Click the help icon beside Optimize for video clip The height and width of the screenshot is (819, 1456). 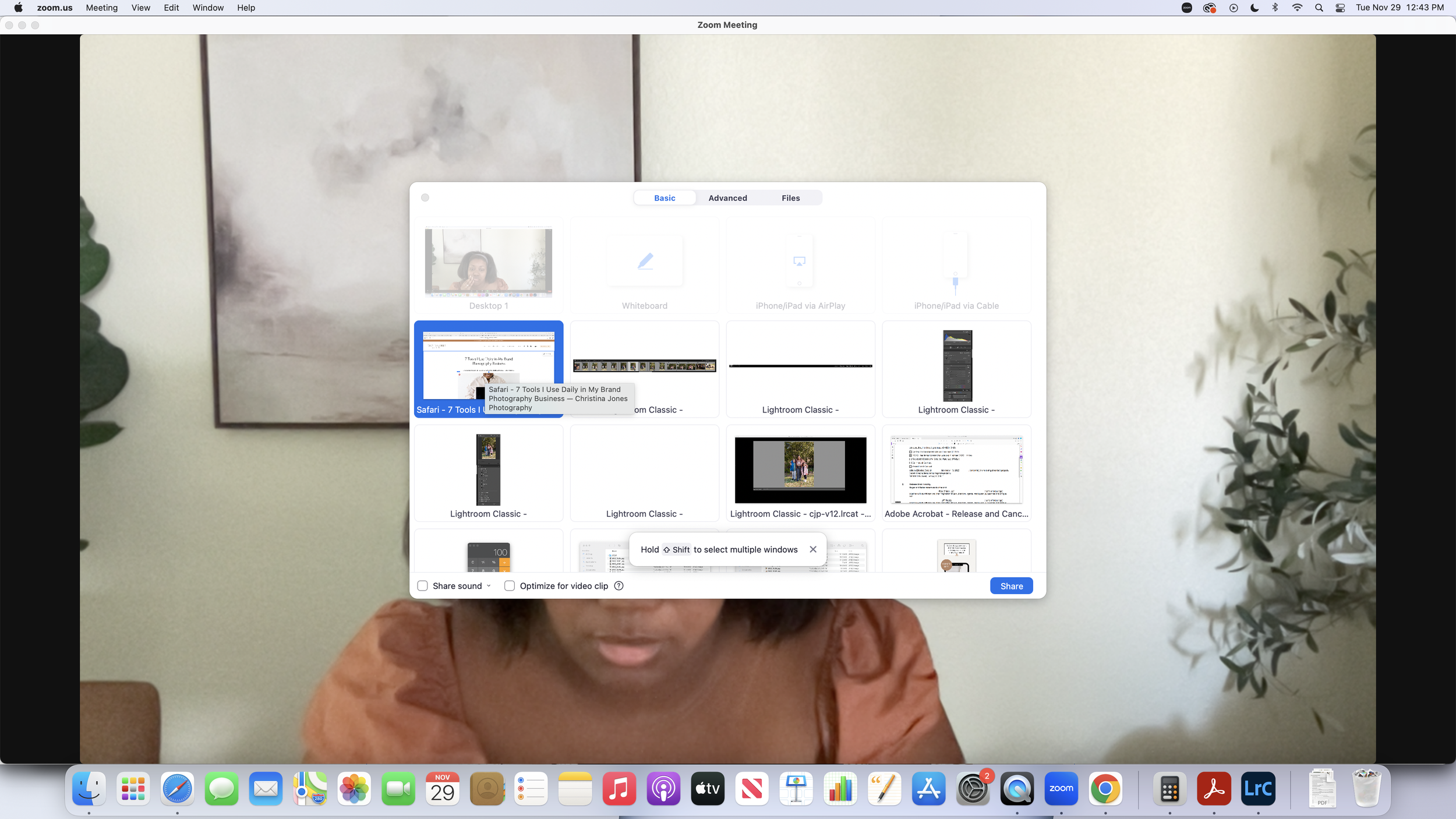[x=619, y=586]
